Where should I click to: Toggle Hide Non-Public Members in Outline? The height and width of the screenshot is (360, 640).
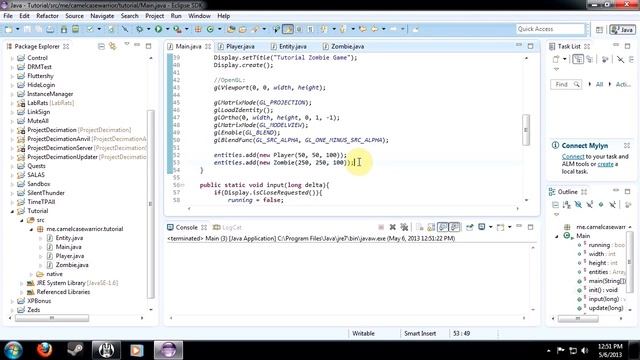tap(601, 204)
